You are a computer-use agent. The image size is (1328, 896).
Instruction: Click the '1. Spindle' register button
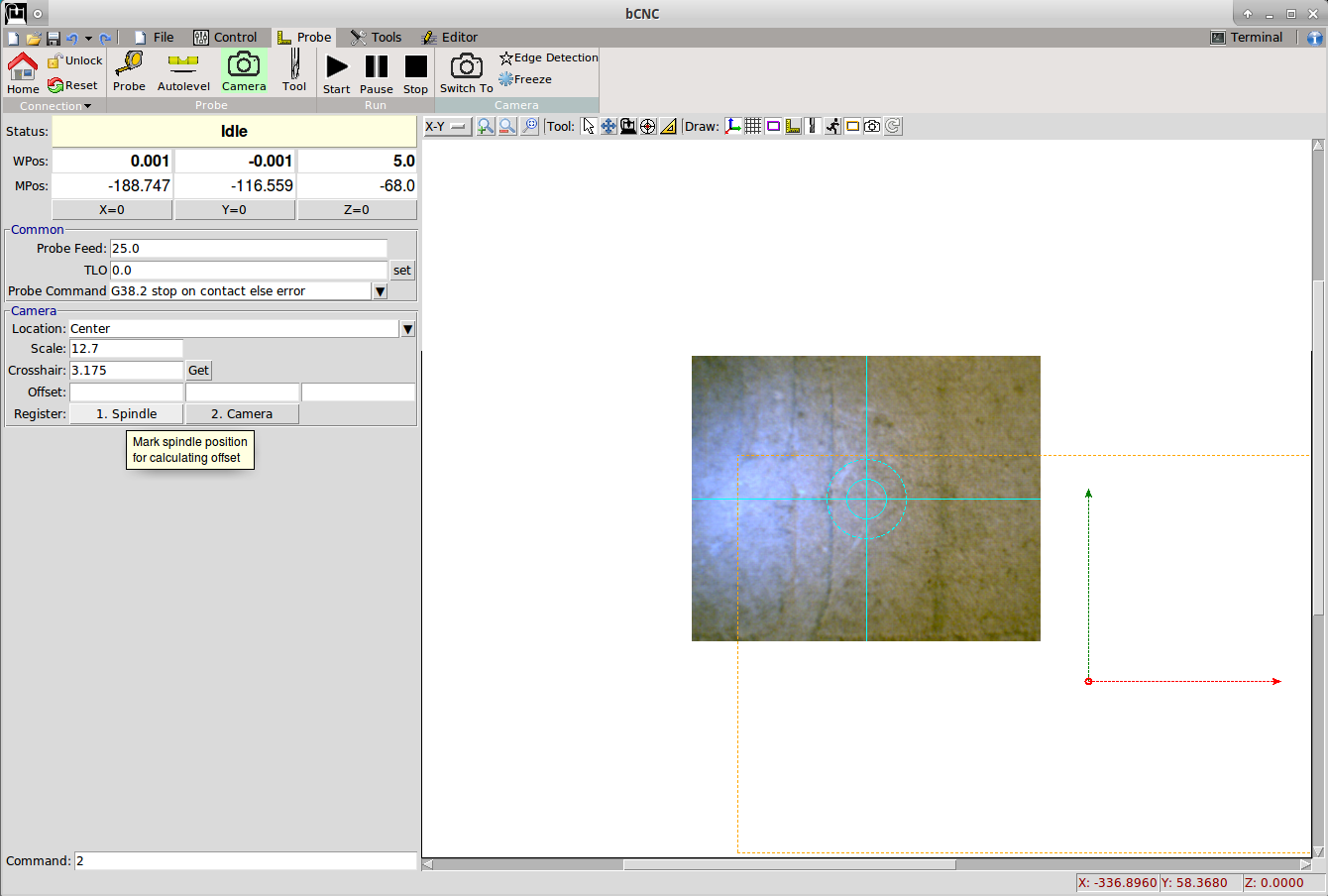point(126,414)
